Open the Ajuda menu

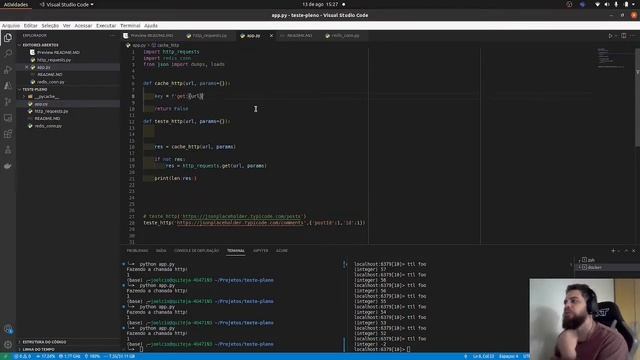tap(151, 26)
